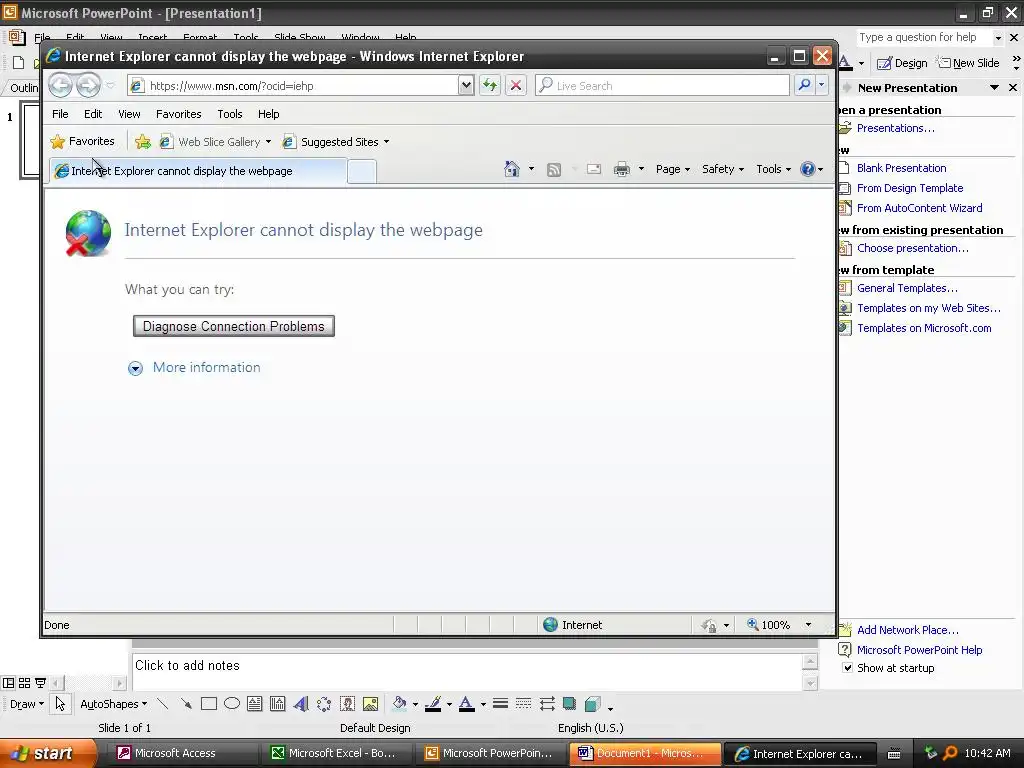This screenshot has width=1024, height=768.
Task: Select the cannot display webpage tab
Action: (x=198, y=171)
